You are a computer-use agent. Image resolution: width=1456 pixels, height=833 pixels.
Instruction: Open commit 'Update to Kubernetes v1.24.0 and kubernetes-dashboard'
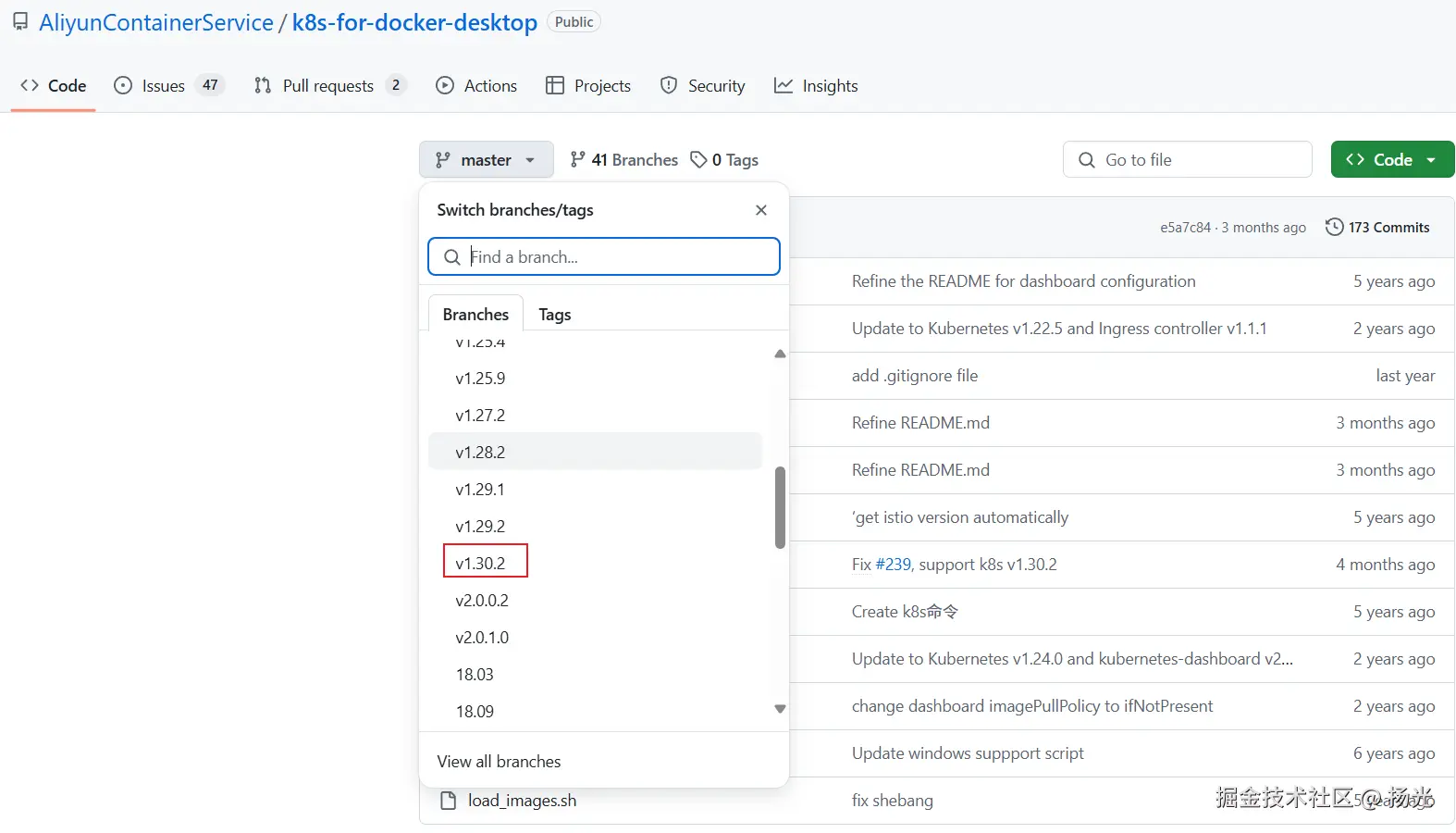tap(1072, 659)
